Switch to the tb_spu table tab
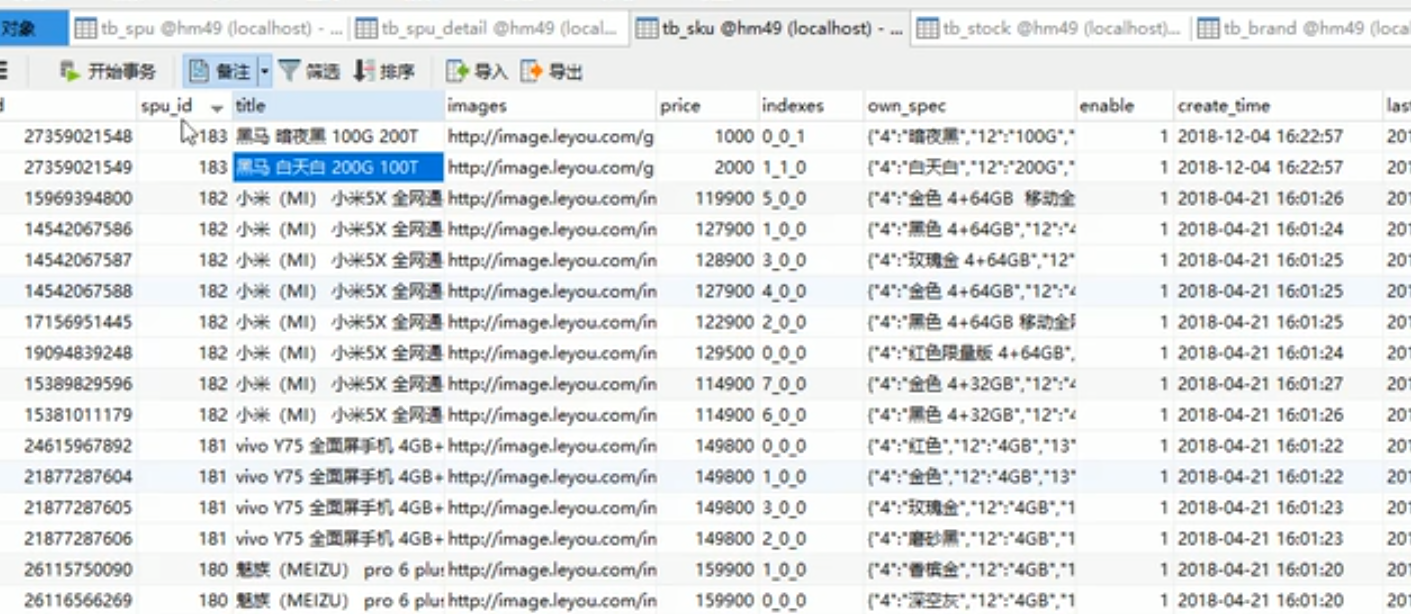Image resolution: width=1411 pixels, height=614 pixels. coord(208,29)
